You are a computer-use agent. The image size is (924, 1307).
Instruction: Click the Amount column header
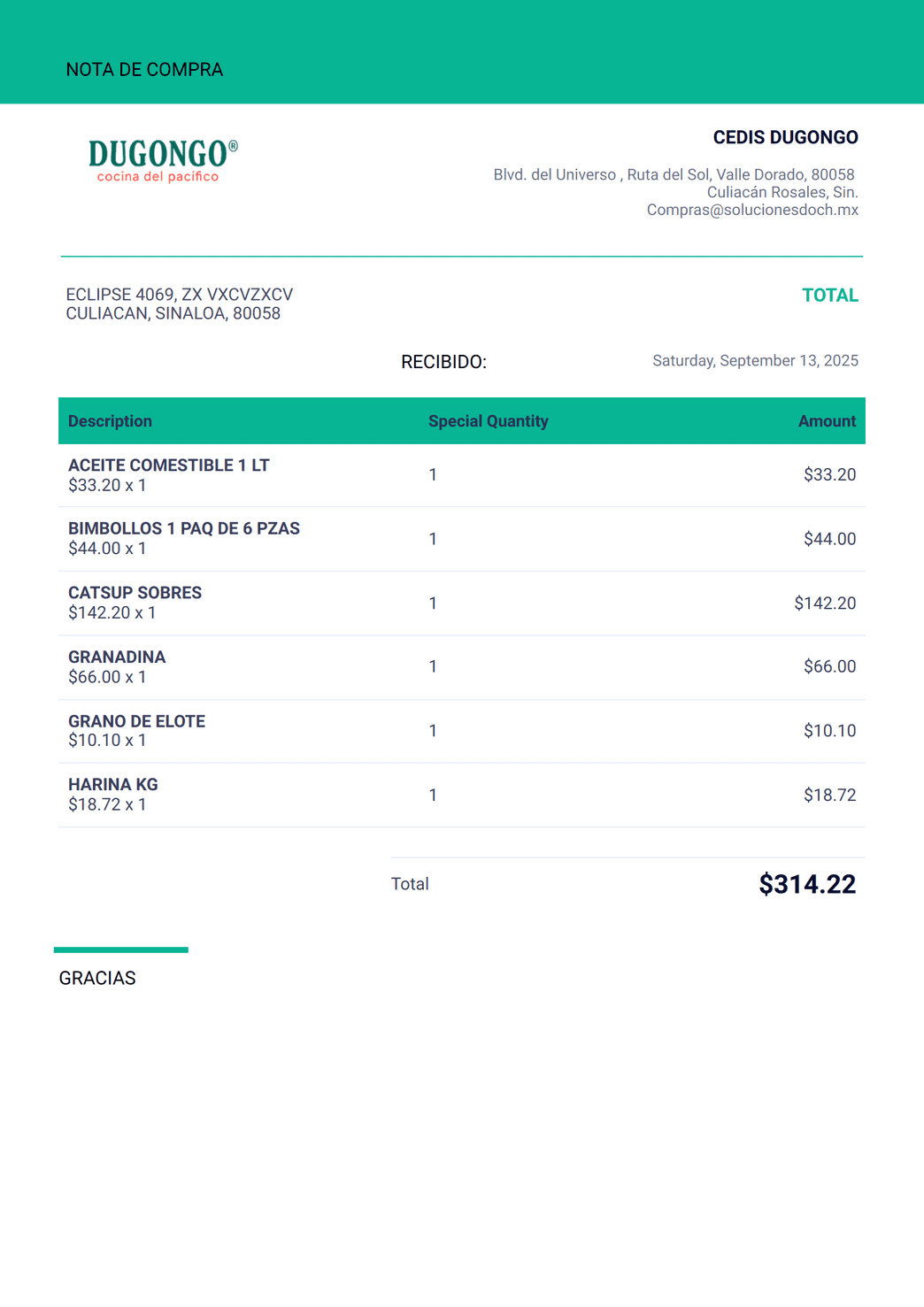pyautogui.click(x=827, y=421)
